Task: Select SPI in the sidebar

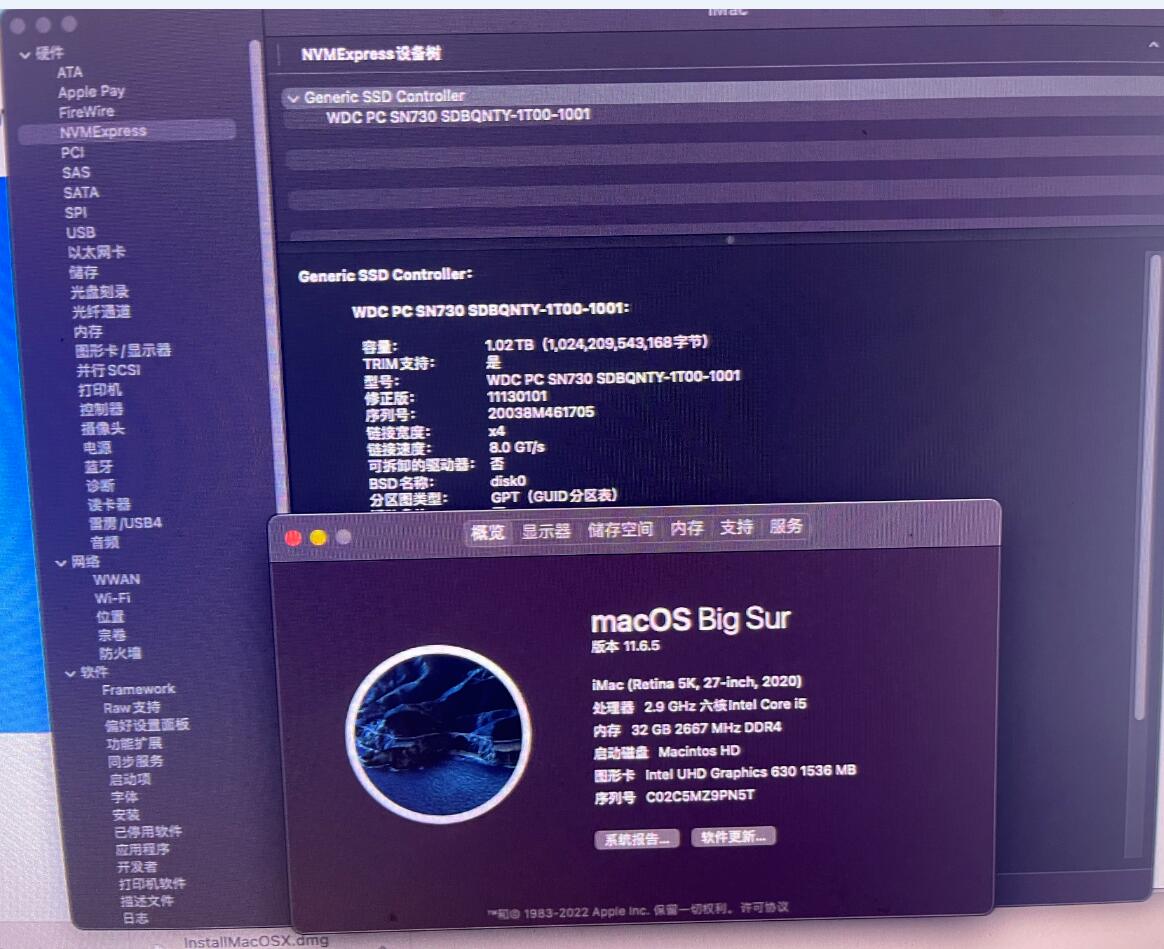Action: pos(76,212)
